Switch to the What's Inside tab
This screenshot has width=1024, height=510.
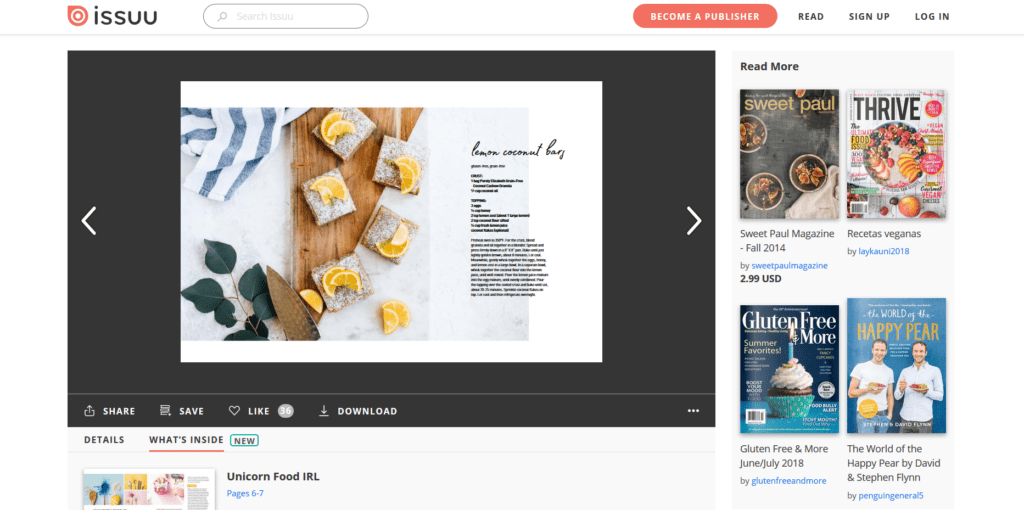pyautogui.click(x=186, y=440)
